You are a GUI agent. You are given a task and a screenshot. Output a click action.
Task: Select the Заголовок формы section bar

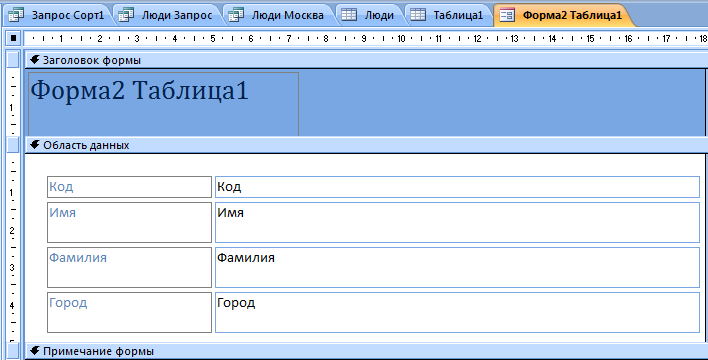click(x=366, y=60)
